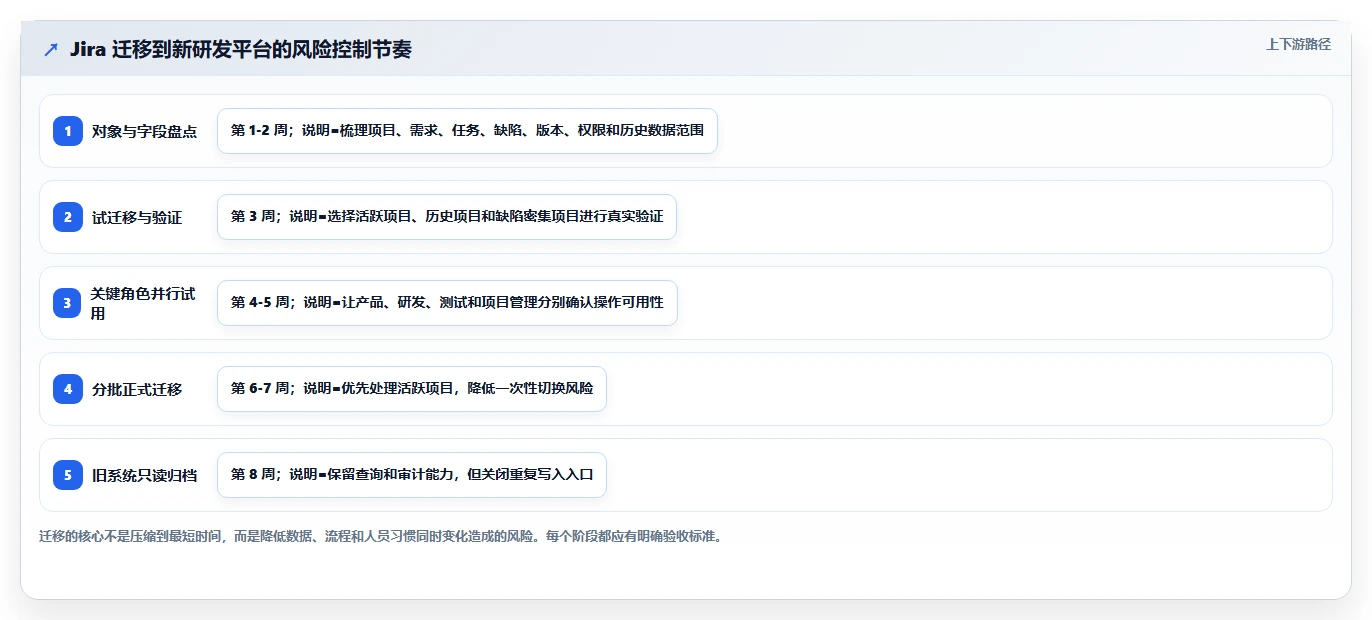Click the step label 对象与字段盘点
Image resolution: width=1372 pixels, height=620 pixels.
click(144, 131)
